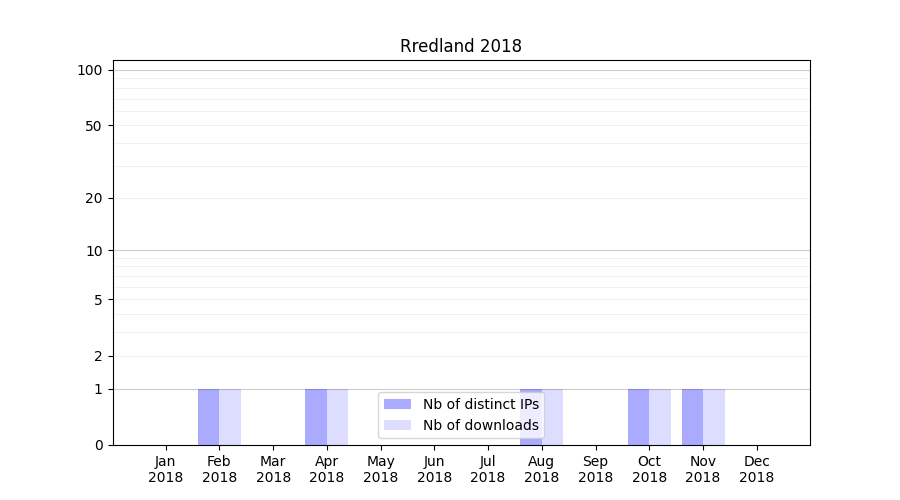
Task: Click the 'Jan 2018' x-axis label
Action: click(x=165, y=469)
